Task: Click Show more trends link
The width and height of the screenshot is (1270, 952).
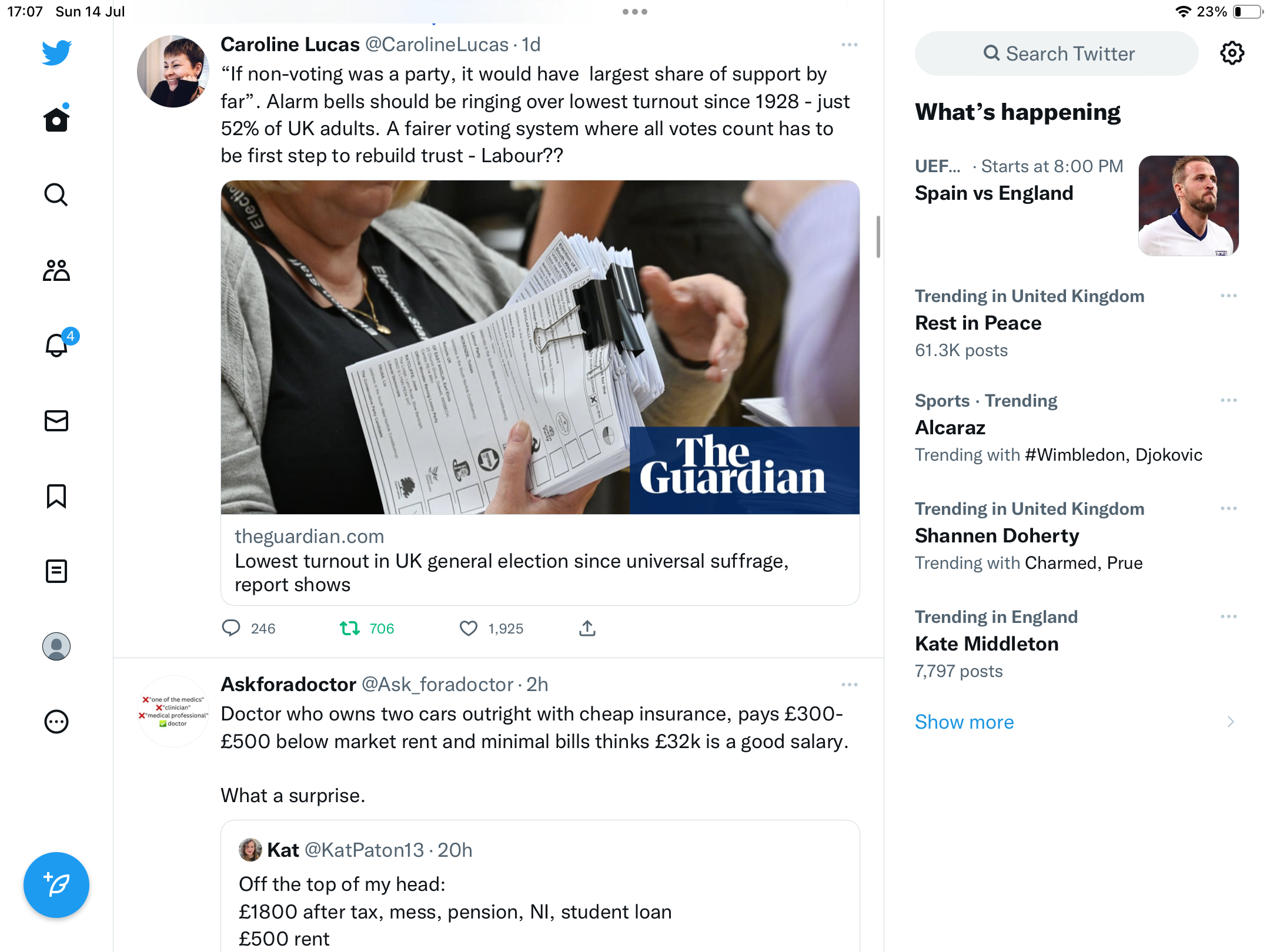Action: (x=964, y=722)
